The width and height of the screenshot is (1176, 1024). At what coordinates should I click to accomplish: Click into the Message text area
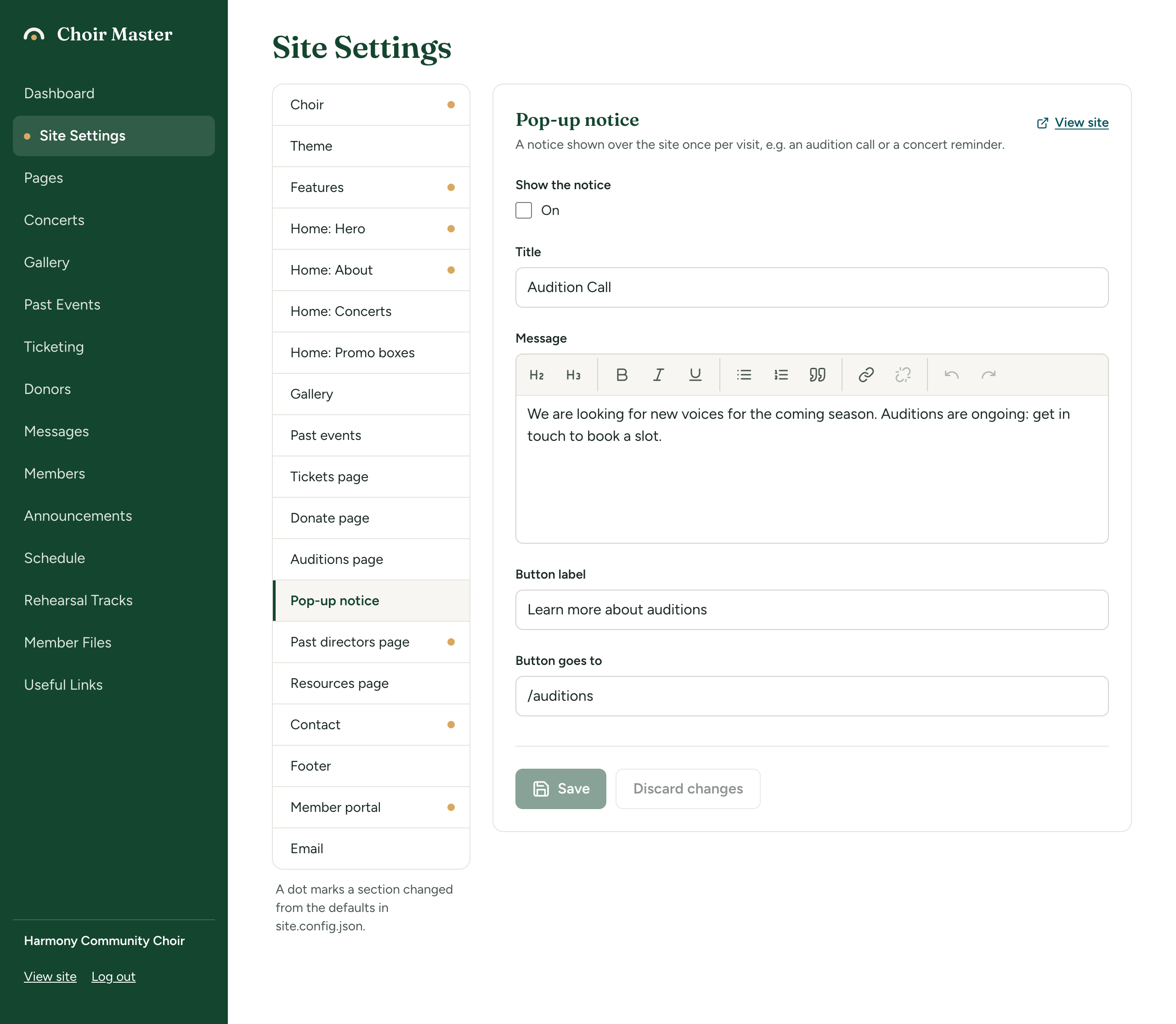(x=811, y=469)
